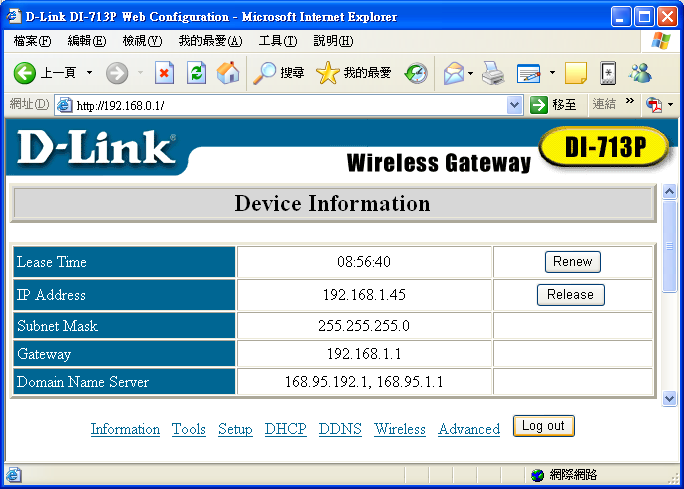Click the D-Link logo
The height and width of the screenshot is (489, 684).
(97, 147)
